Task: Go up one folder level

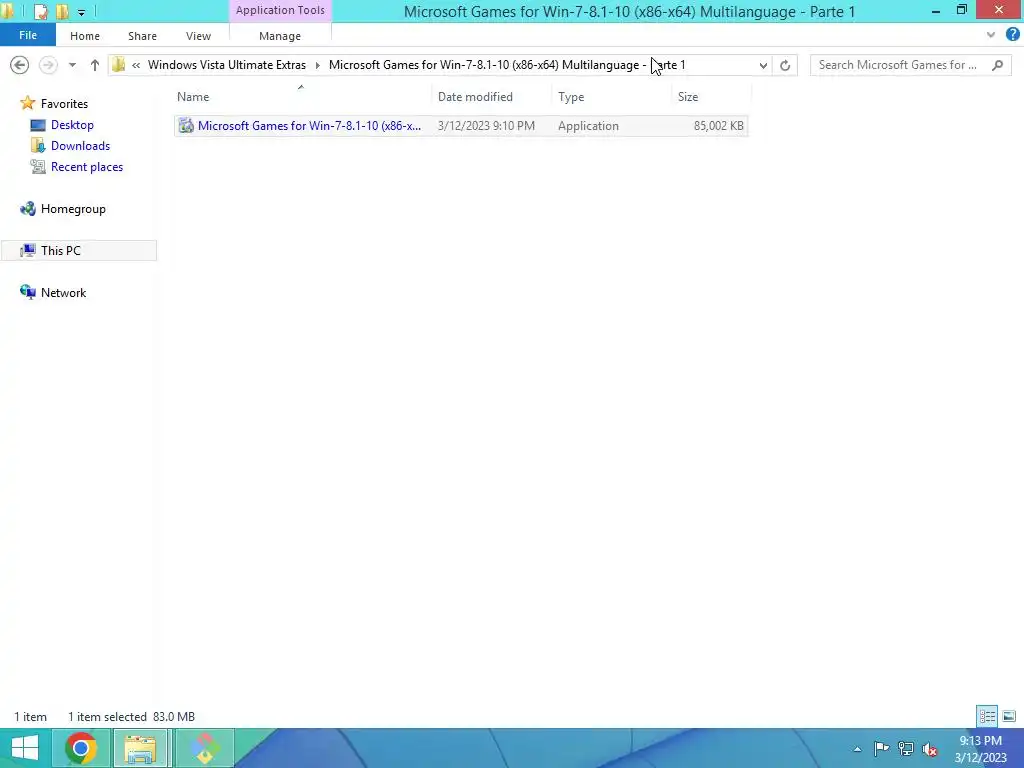Action: point(95,65)
